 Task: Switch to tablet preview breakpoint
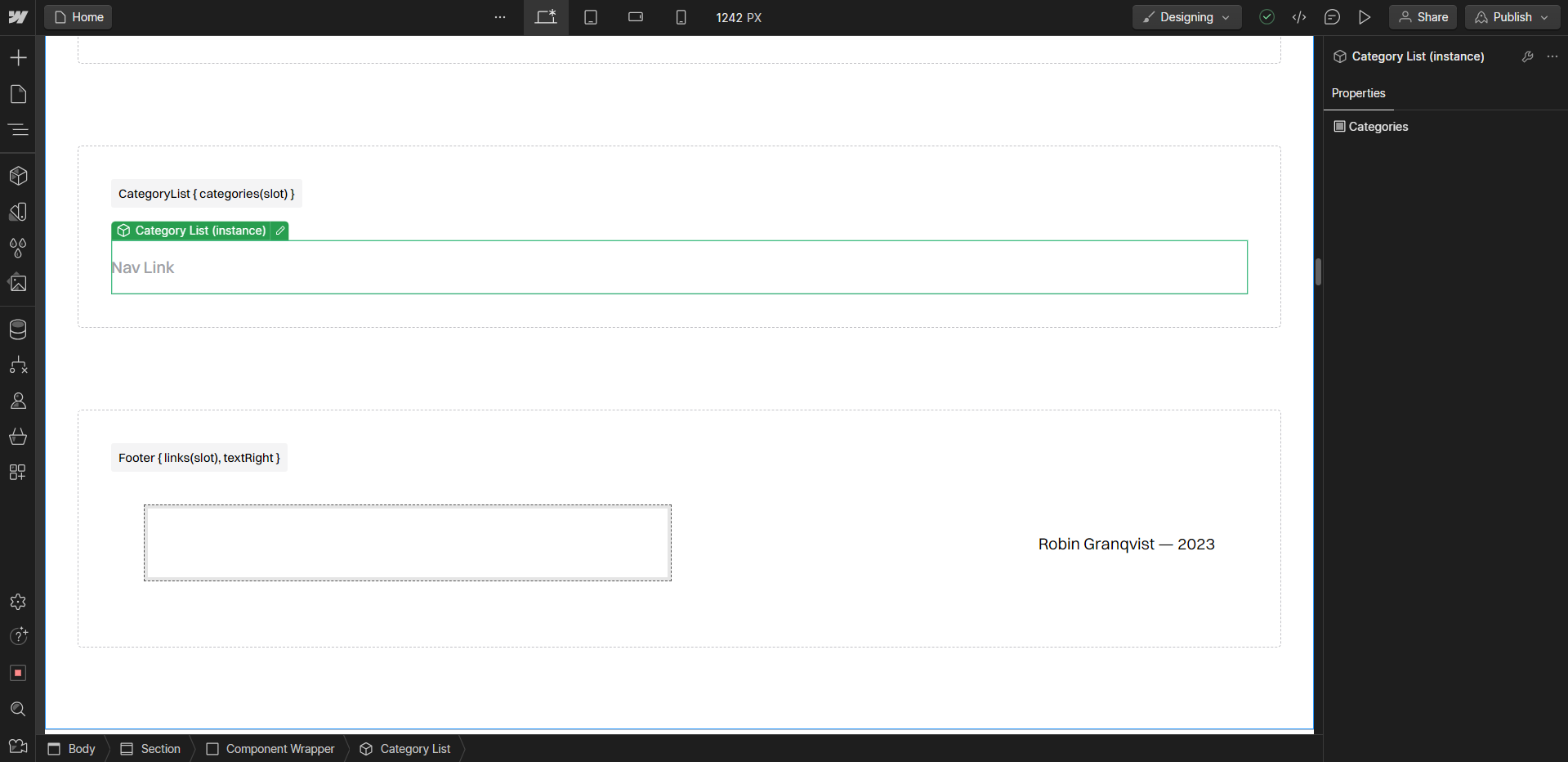point(591,16)
